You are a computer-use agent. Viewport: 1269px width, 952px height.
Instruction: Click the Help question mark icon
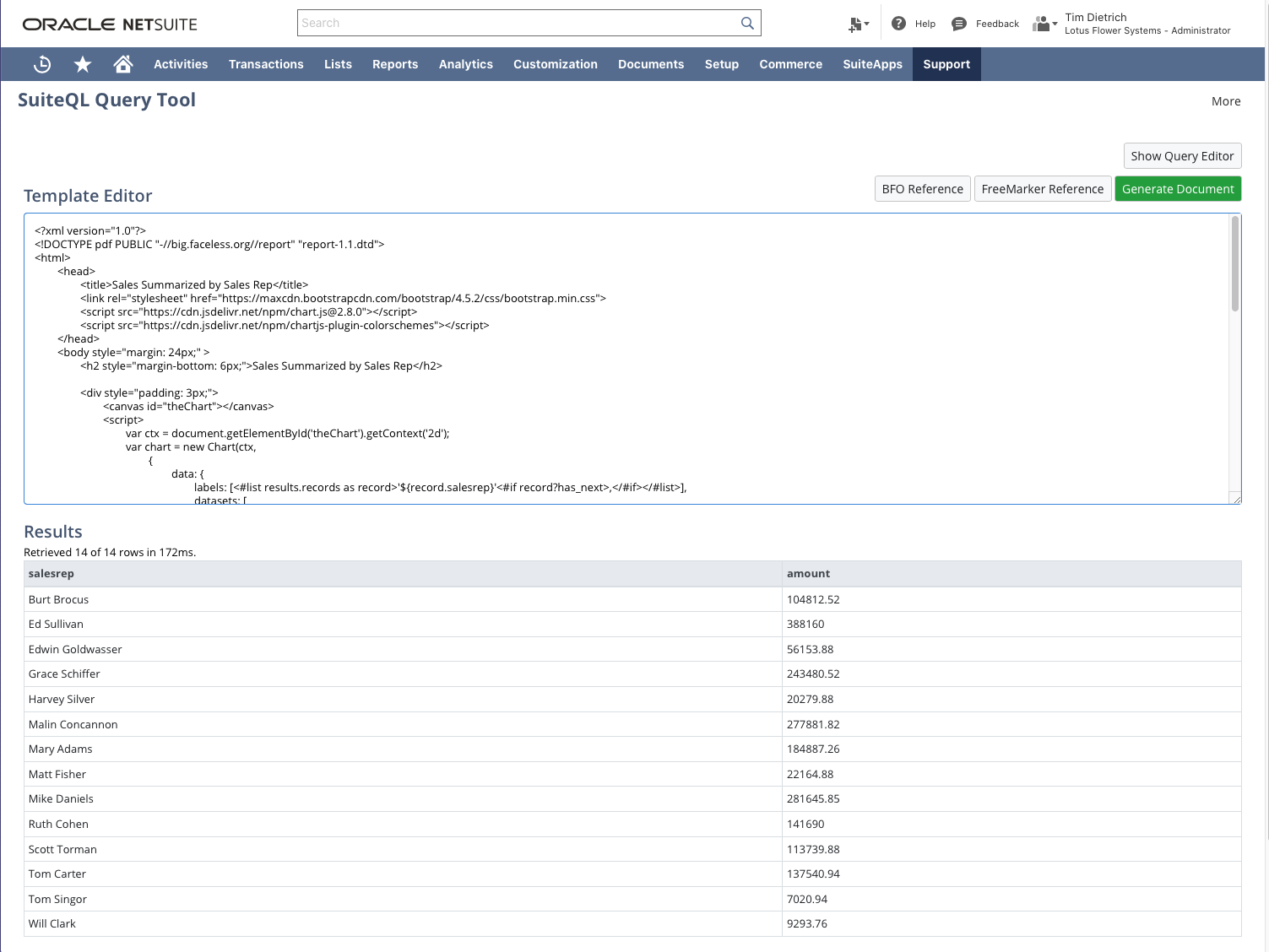click(x=898, y=24)
